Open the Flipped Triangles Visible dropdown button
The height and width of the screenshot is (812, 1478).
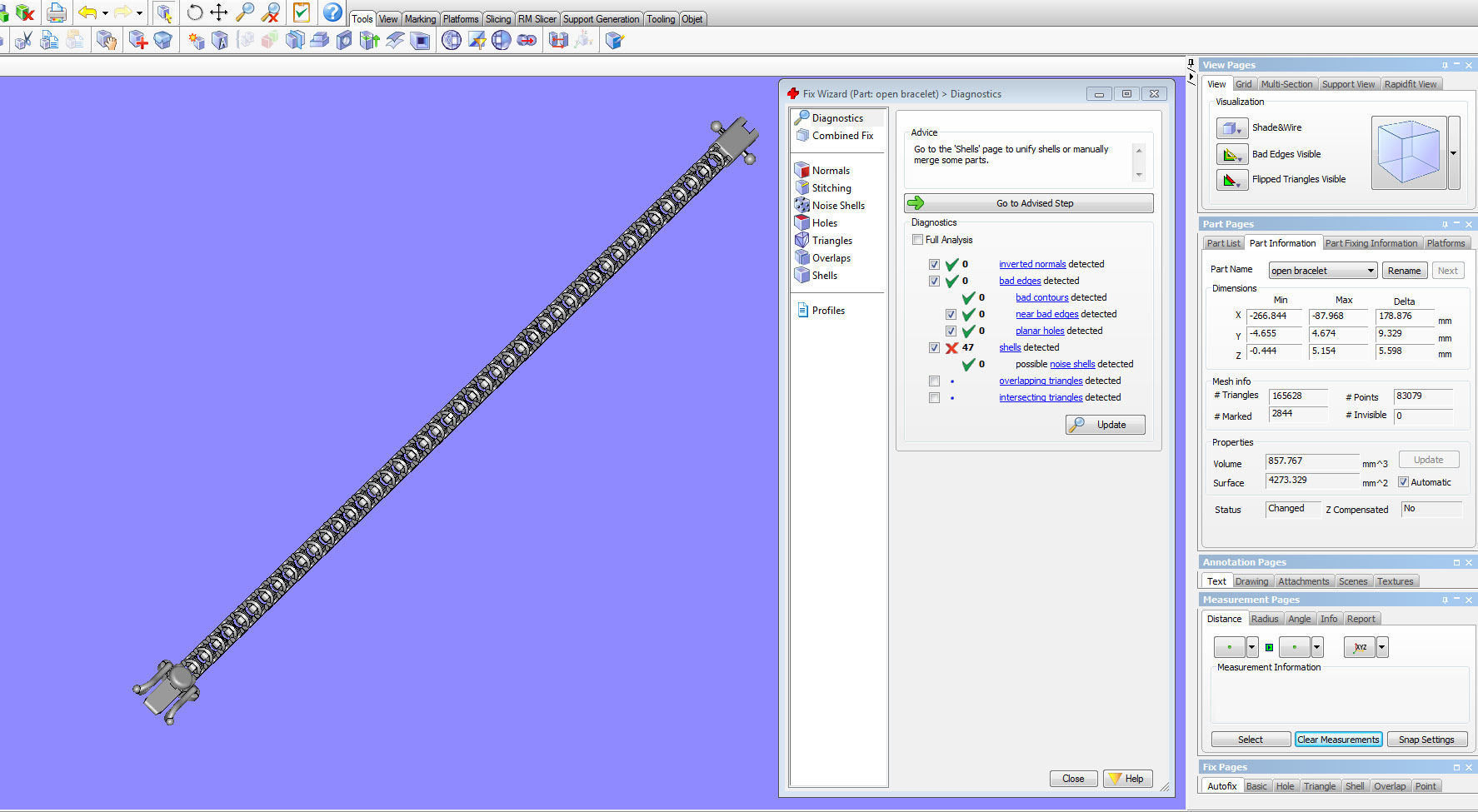(1232, 179)
